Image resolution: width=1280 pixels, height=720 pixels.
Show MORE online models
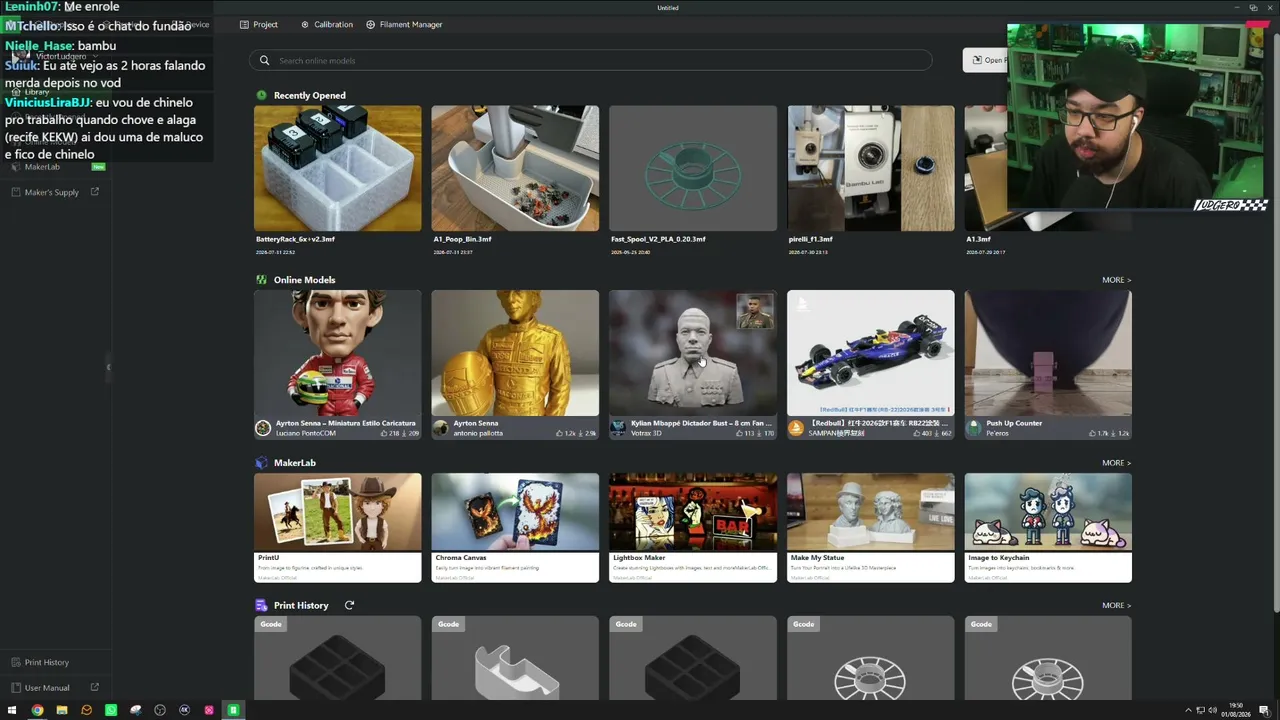(1117, 280)
